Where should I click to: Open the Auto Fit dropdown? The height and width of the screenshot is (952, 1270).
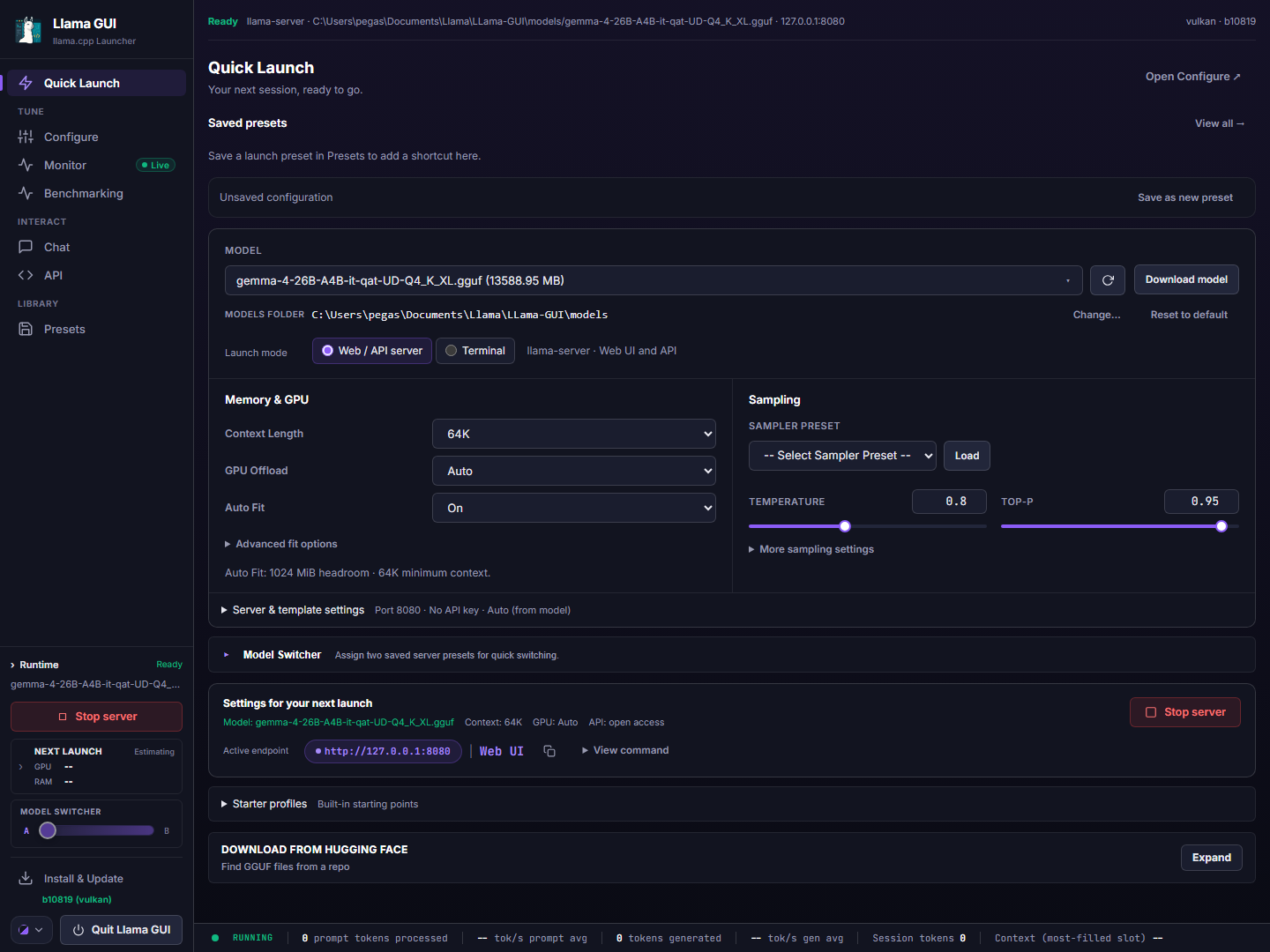click(x=574, y=508)
